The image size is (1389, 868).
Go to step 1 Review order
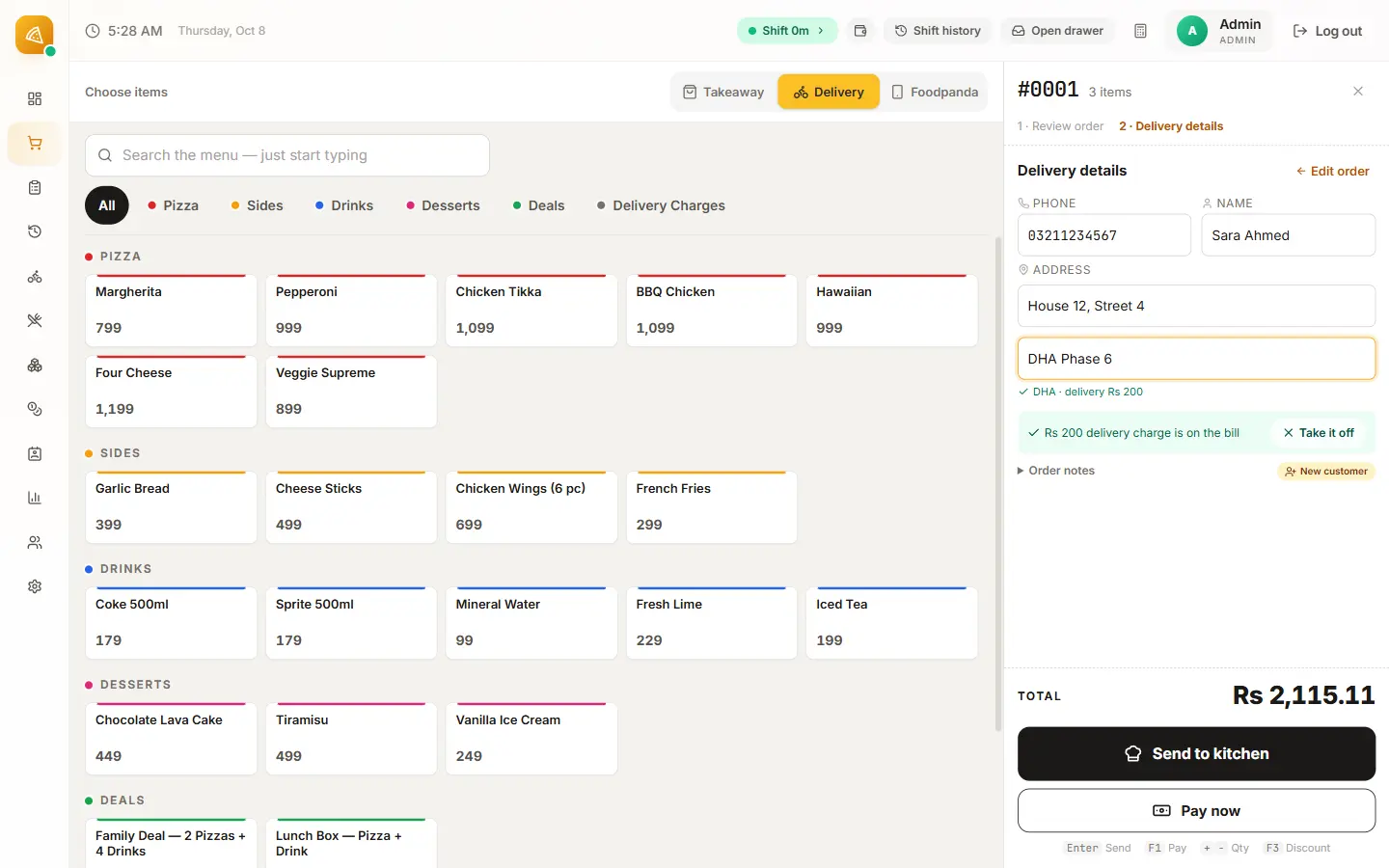(x=1060, y=126)
